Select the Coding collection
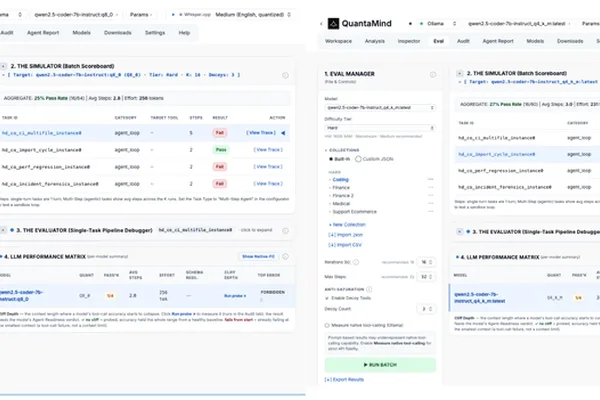Screen dimensions: 600x400 pos(341,180)
